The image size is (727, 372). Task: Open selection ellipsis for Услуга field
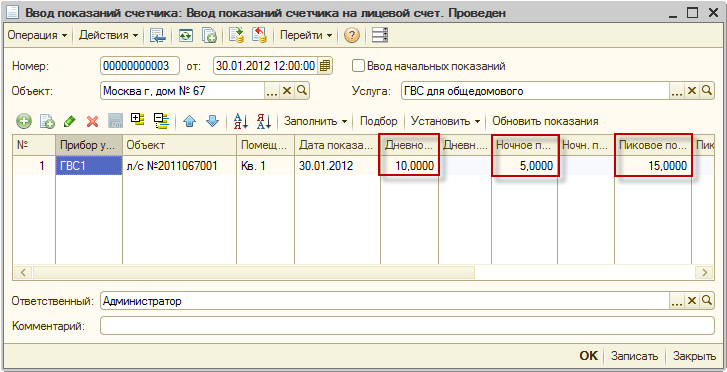click(x=676, y=91)
